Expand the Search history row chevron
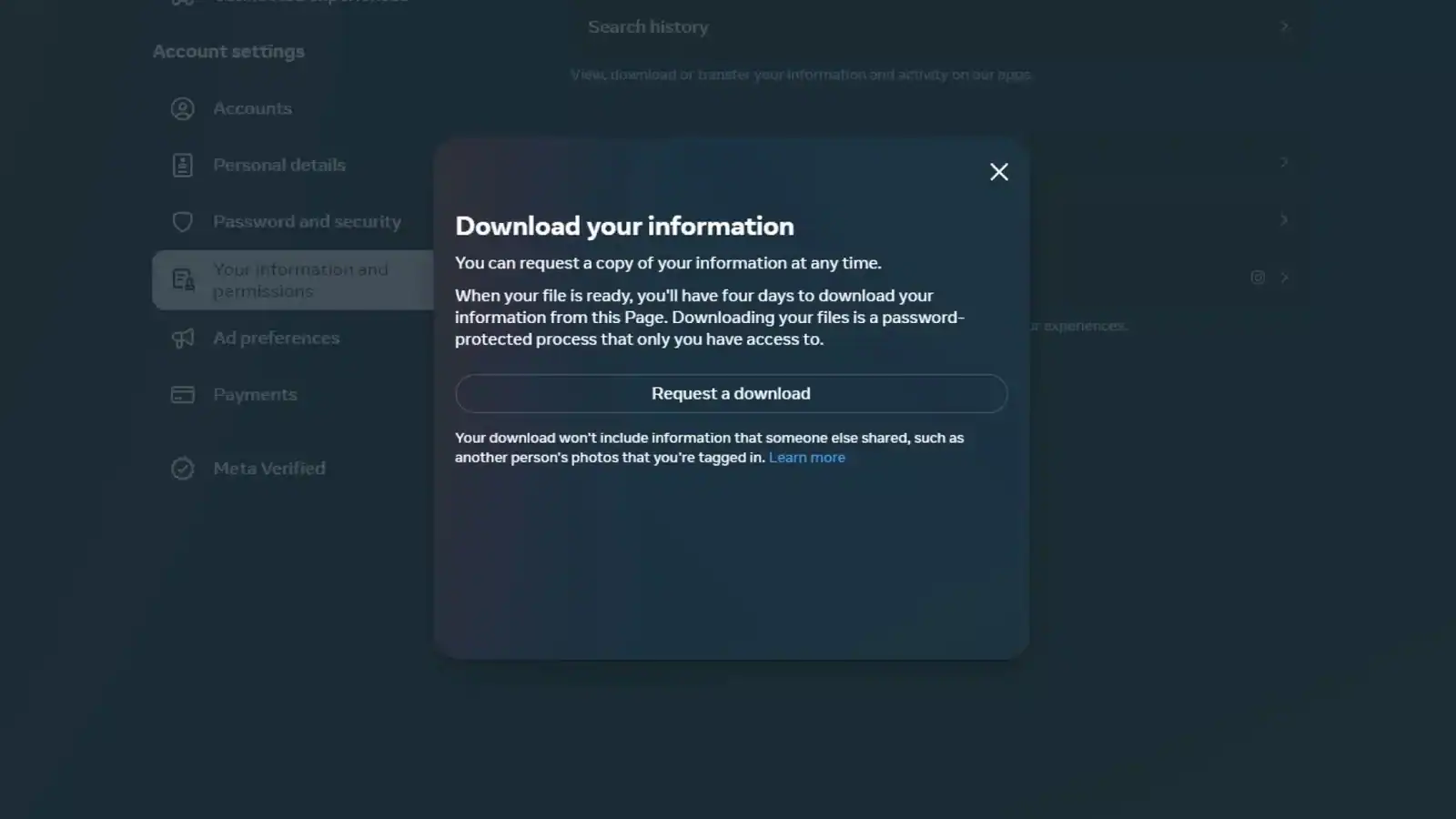This screenshot has width=1456, height=819. (1283, 26)
